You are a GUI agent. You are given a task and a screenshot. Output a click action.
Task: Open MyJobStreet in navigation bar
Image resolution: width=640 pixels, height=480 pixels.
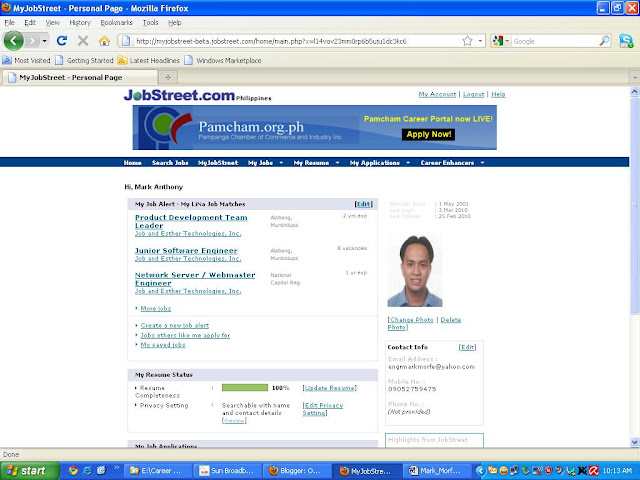(x=218, y=163)
